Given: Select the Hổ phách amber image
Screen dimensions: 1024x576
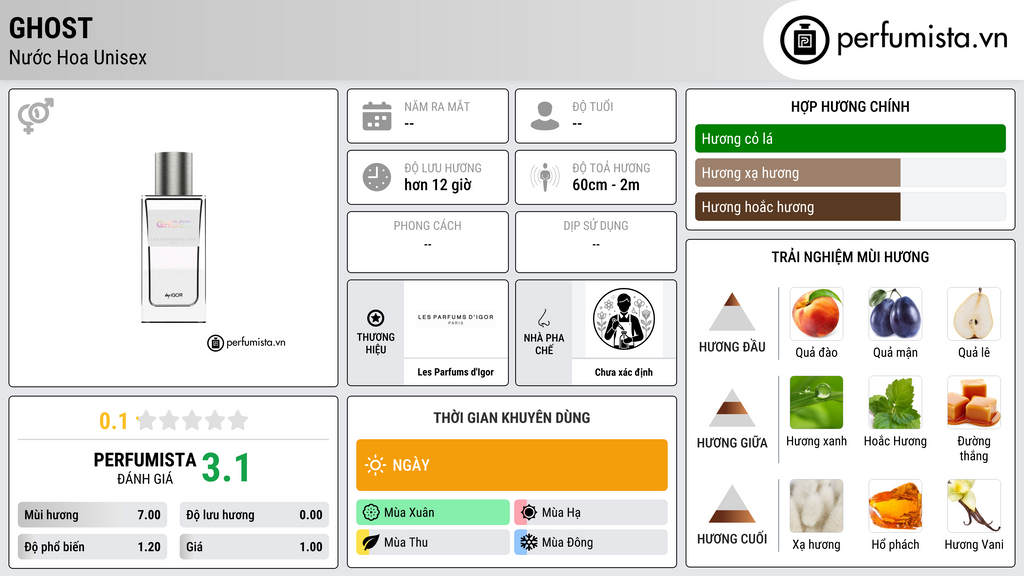Looking at the screenshot, I should coord(895,506).
